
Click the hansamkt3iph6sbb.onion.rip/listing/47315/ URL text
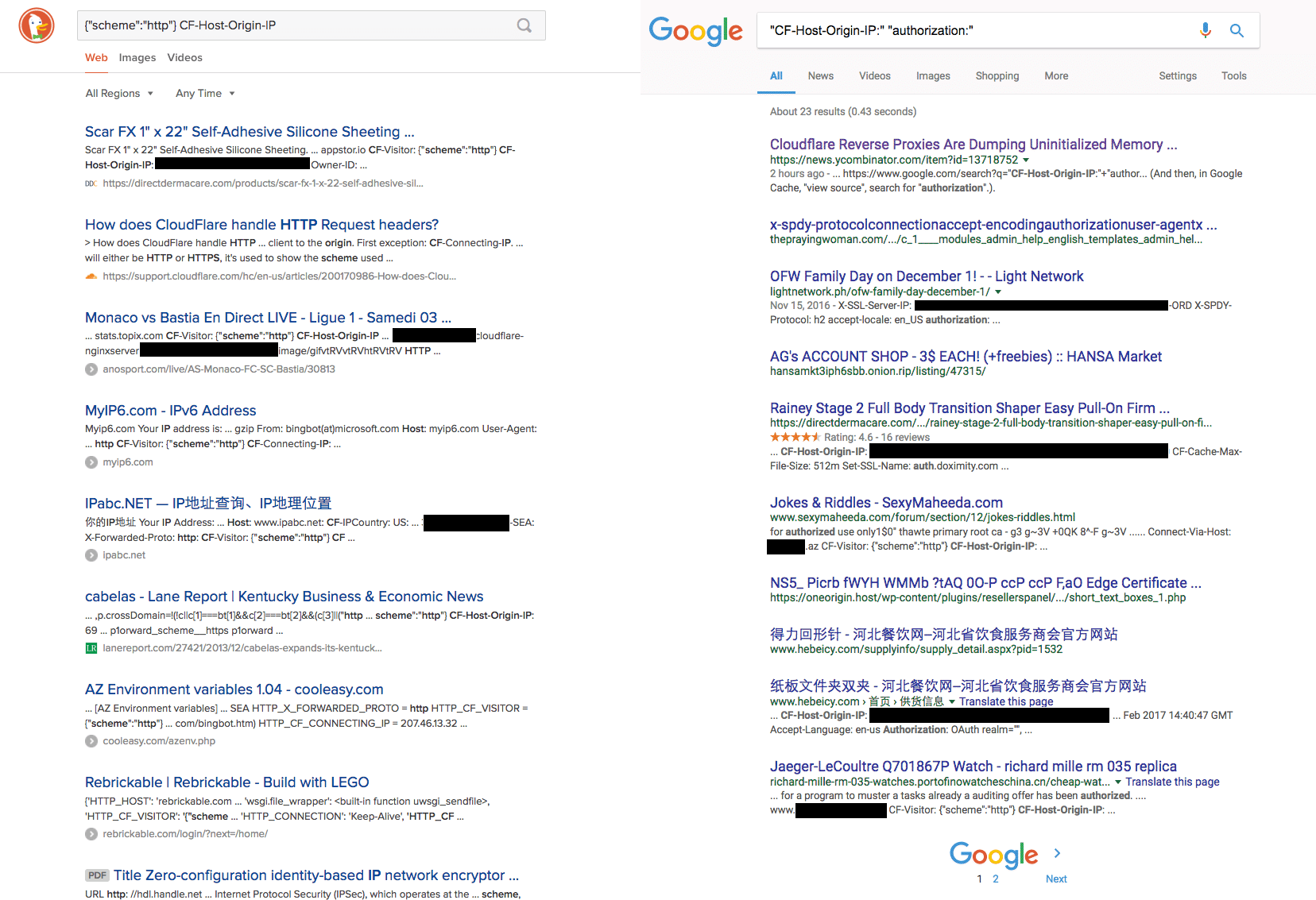[x=878, y=372]
